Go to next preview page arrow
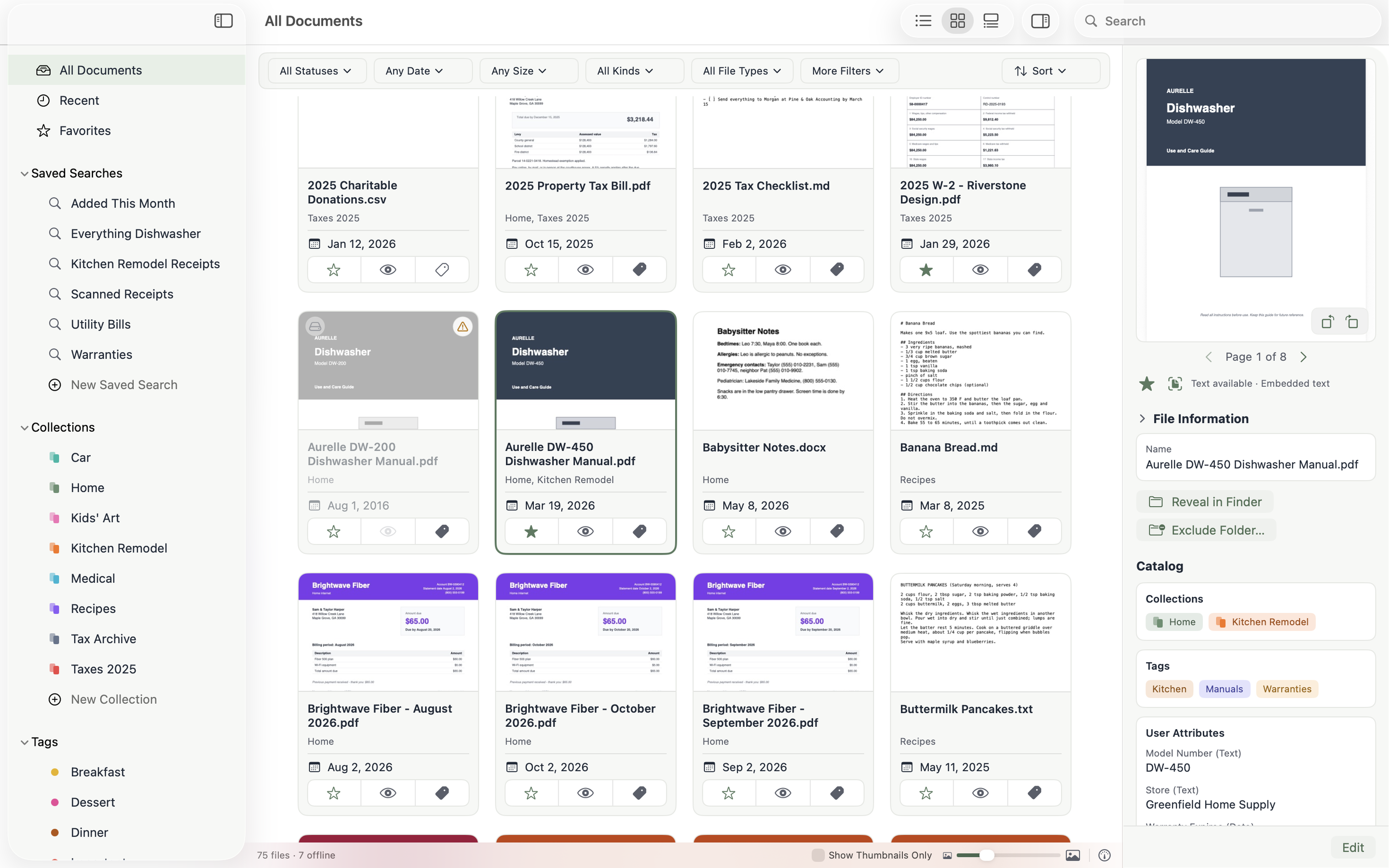 pos(1303,357)
